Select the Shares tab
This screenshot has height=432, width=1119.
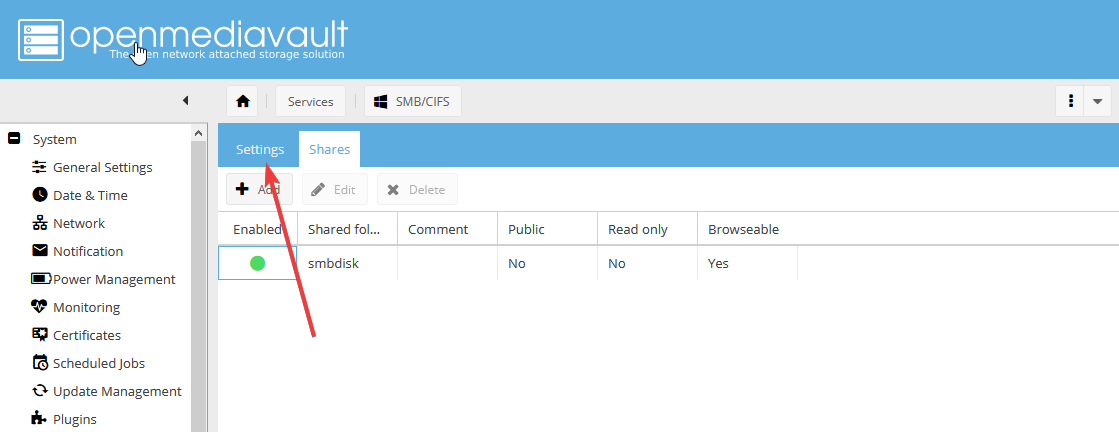click(329, 149)
